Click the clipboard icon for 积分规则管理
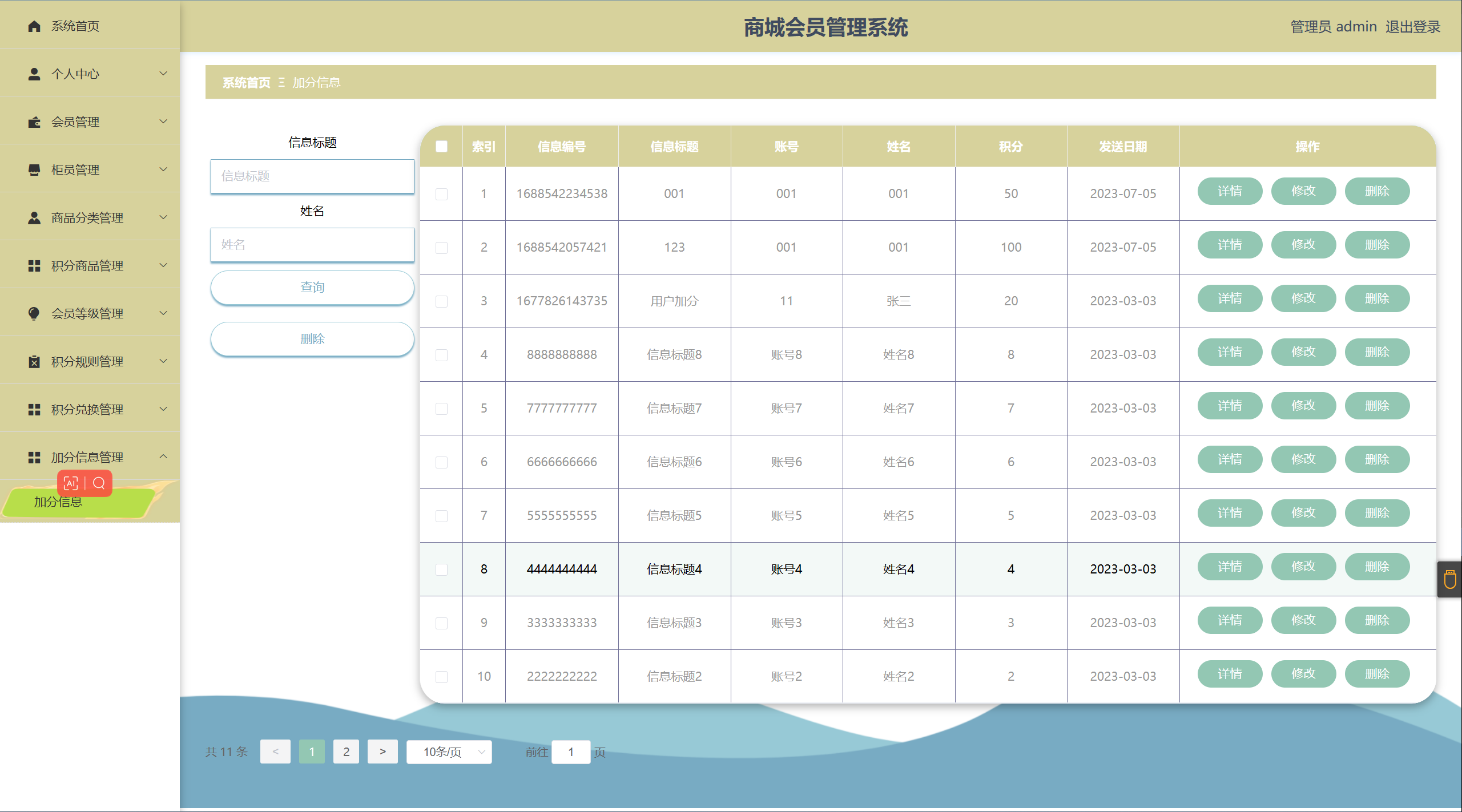 (x=34, y=362)
